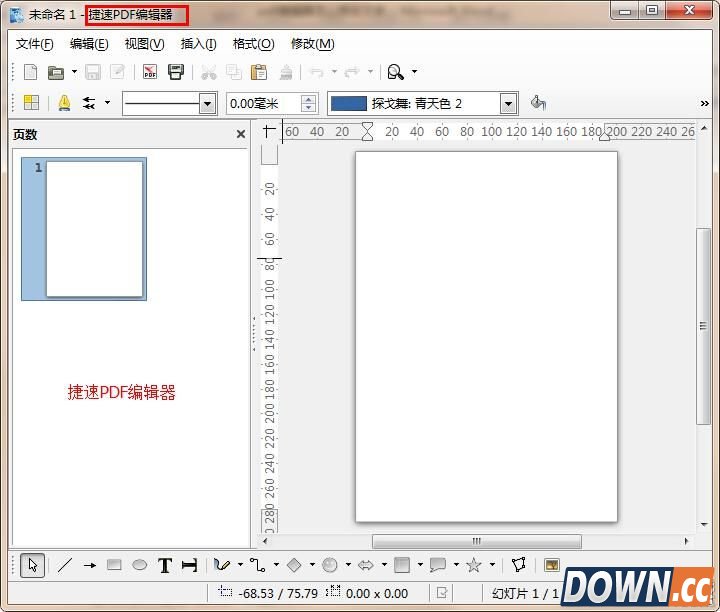Viewport: 720px width, 612px height.
Task: Click the New document icon
Action: (x=31, y=72)
